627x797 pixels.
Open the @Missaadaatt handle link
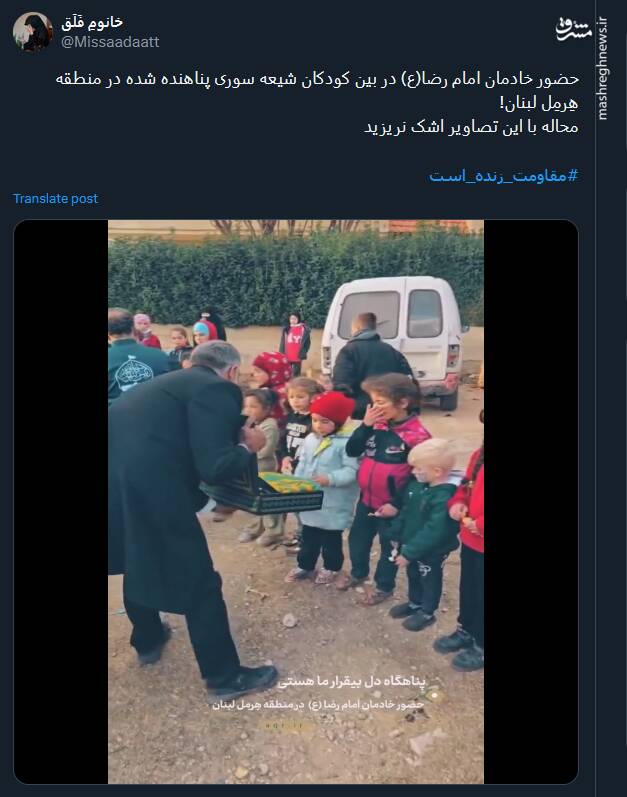(x=110, y=42)
